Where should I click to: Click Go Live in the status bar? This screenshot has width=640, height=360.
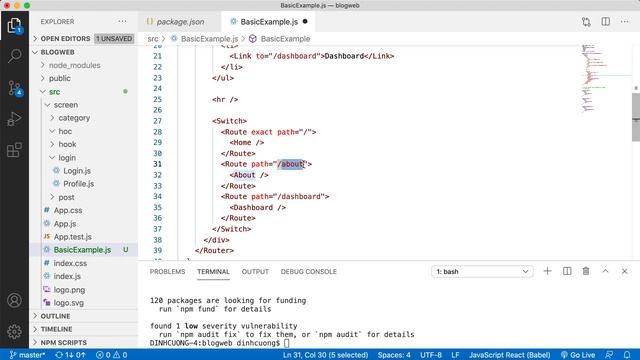coord(578,355)
